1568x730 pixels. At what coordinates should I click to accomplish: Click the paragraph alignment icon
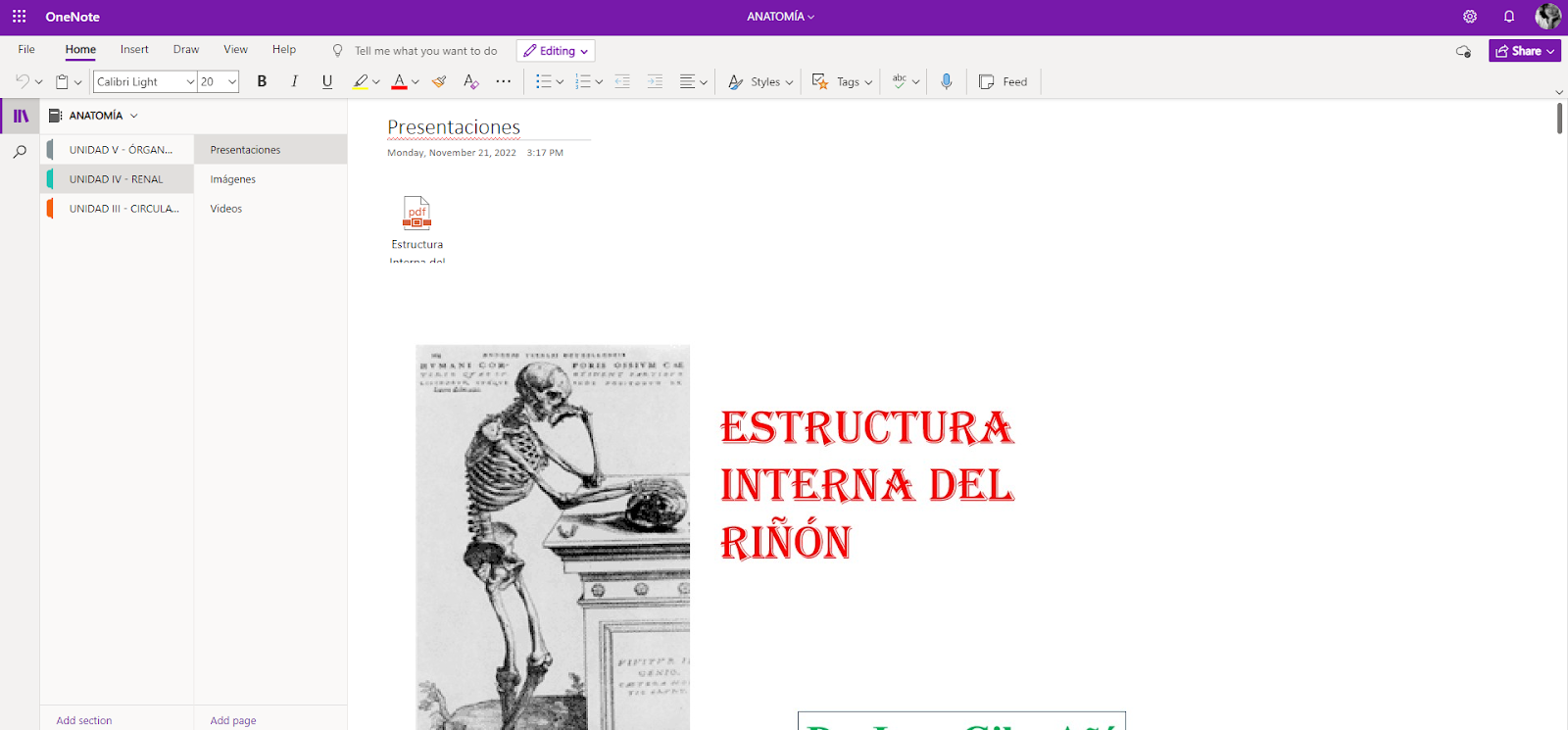pos(688,81)
